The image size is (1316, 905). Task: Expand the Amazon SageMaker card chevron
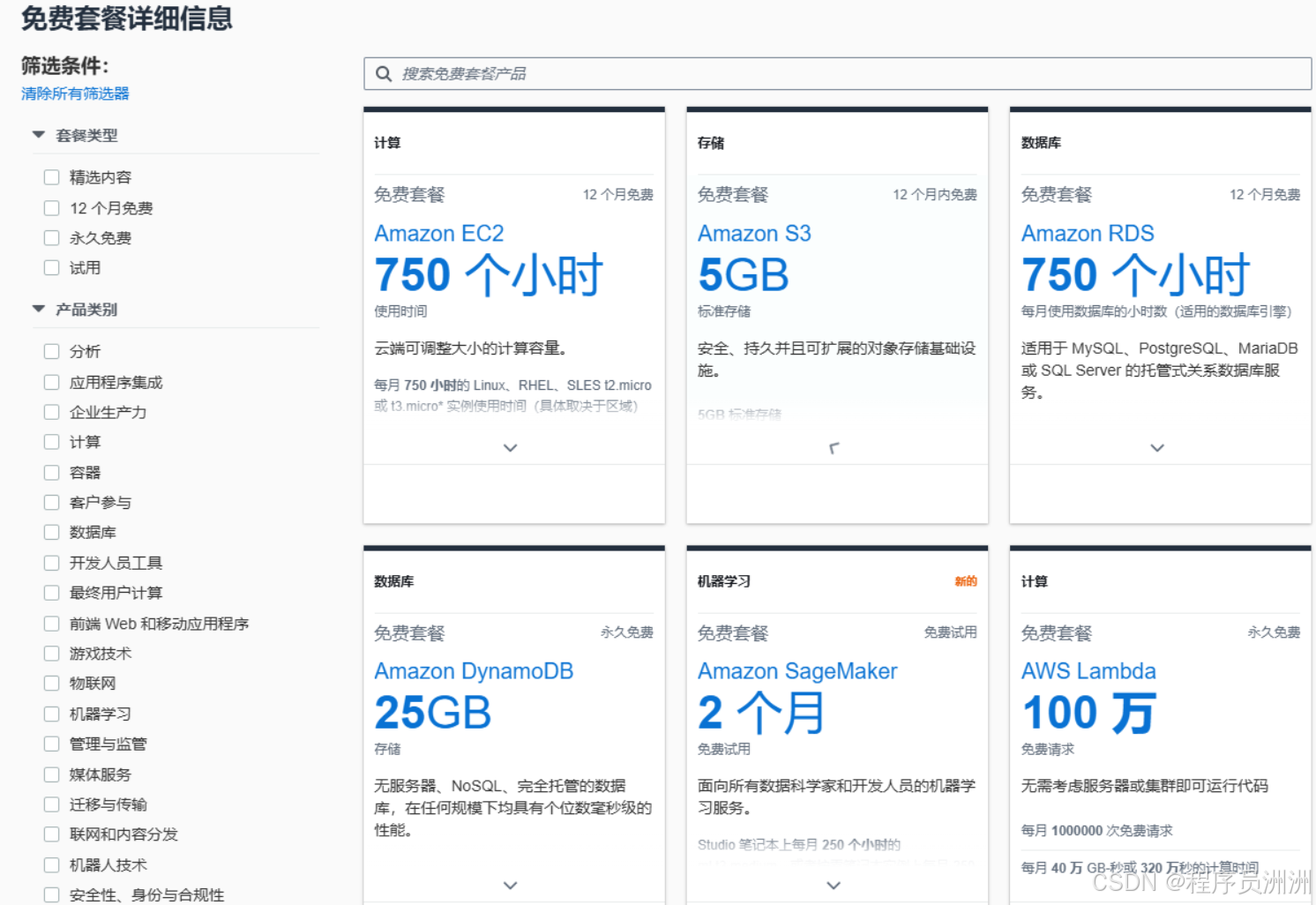pyautogui.click(x=834, y=886)
